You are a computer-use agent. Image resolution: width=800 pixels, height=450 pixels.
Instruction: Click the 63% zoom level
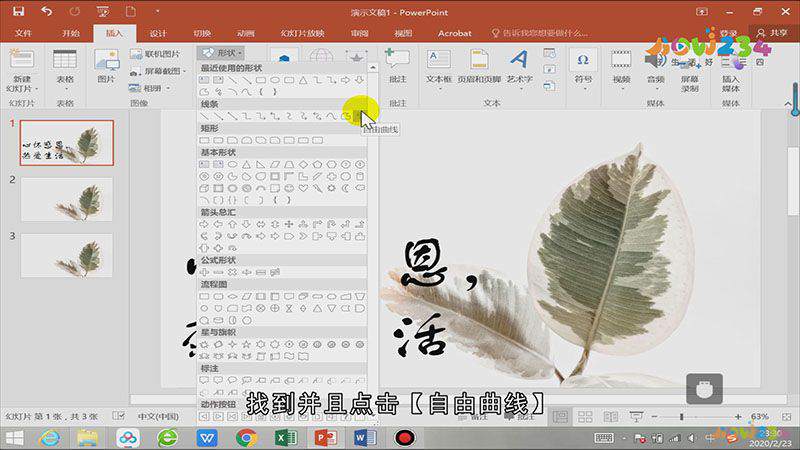760,417
